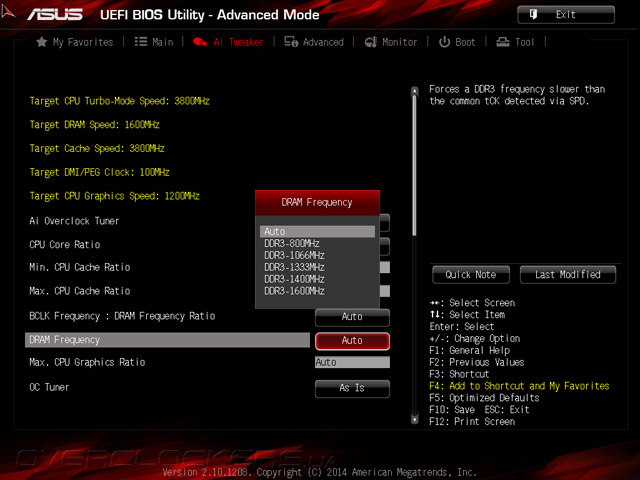Open BCLK Frequency DRAM Ratio Auto dropdown

click(352, 317)
